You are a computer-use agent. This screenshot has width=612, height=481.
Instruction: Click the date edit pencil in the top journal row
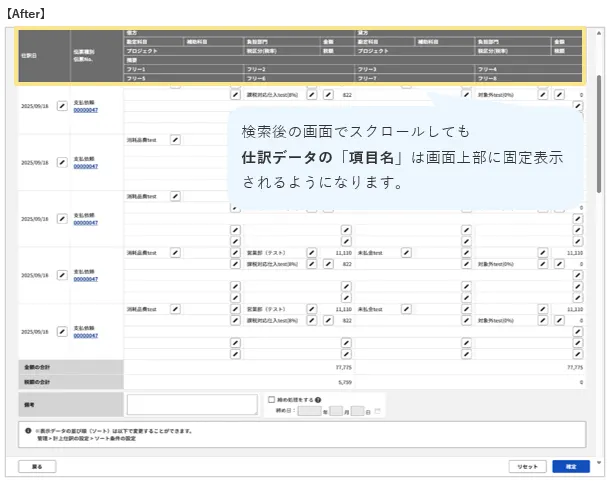[x=61, y=104]
